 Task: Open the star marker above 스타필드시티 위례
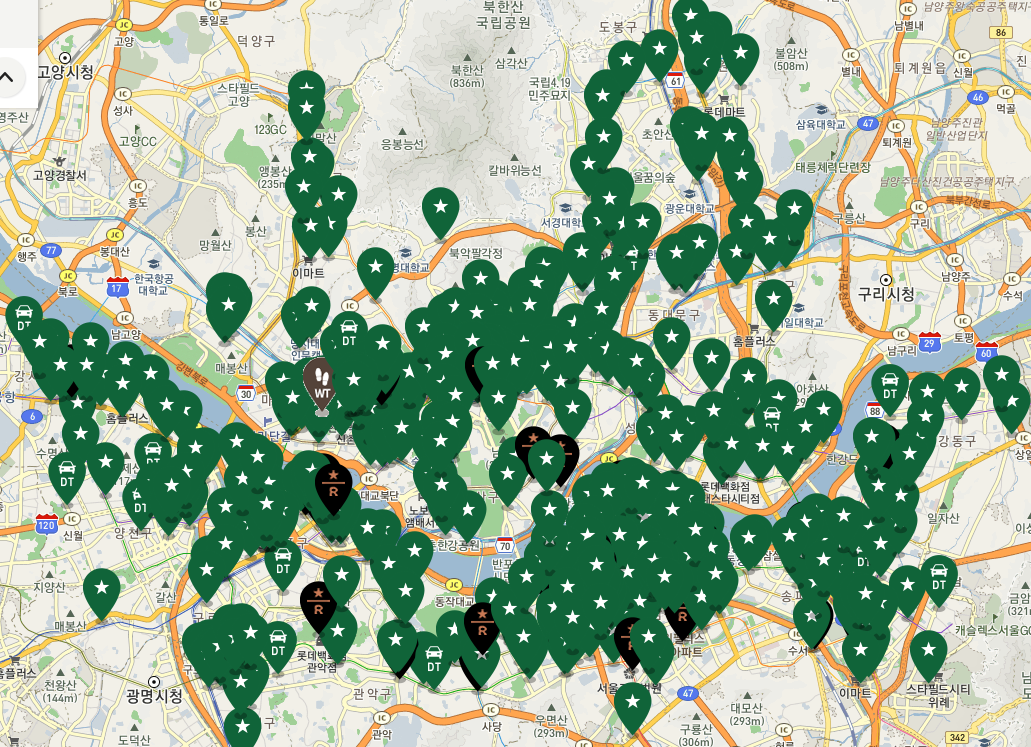[x=928, y=651]
